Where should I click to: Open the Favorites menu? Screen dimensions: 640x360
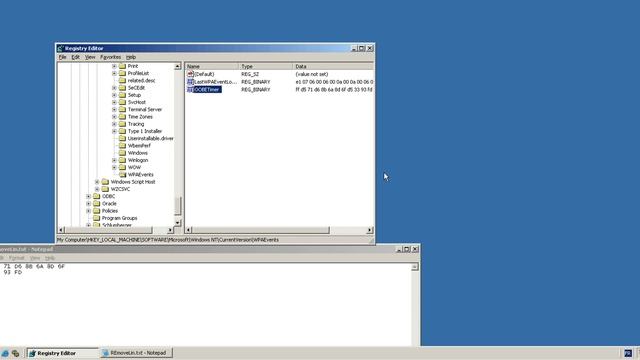click(111, 57)
